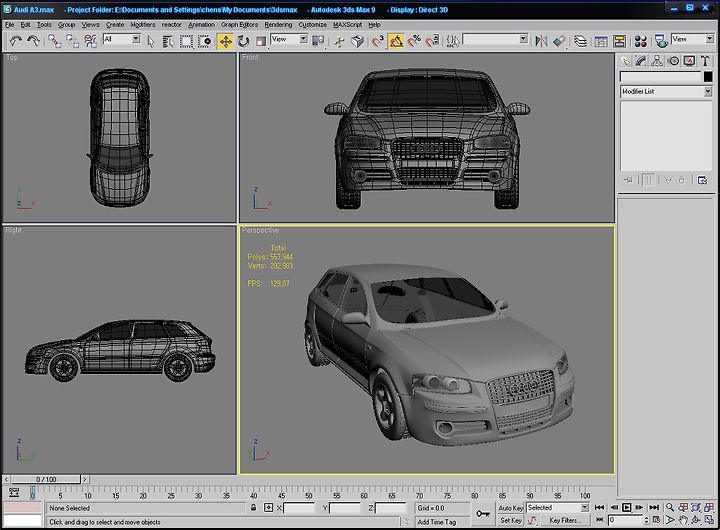This screenshot has width=720, height=530.
Task: Switch to the Motion command panel tab
Action: pos(673,61)
